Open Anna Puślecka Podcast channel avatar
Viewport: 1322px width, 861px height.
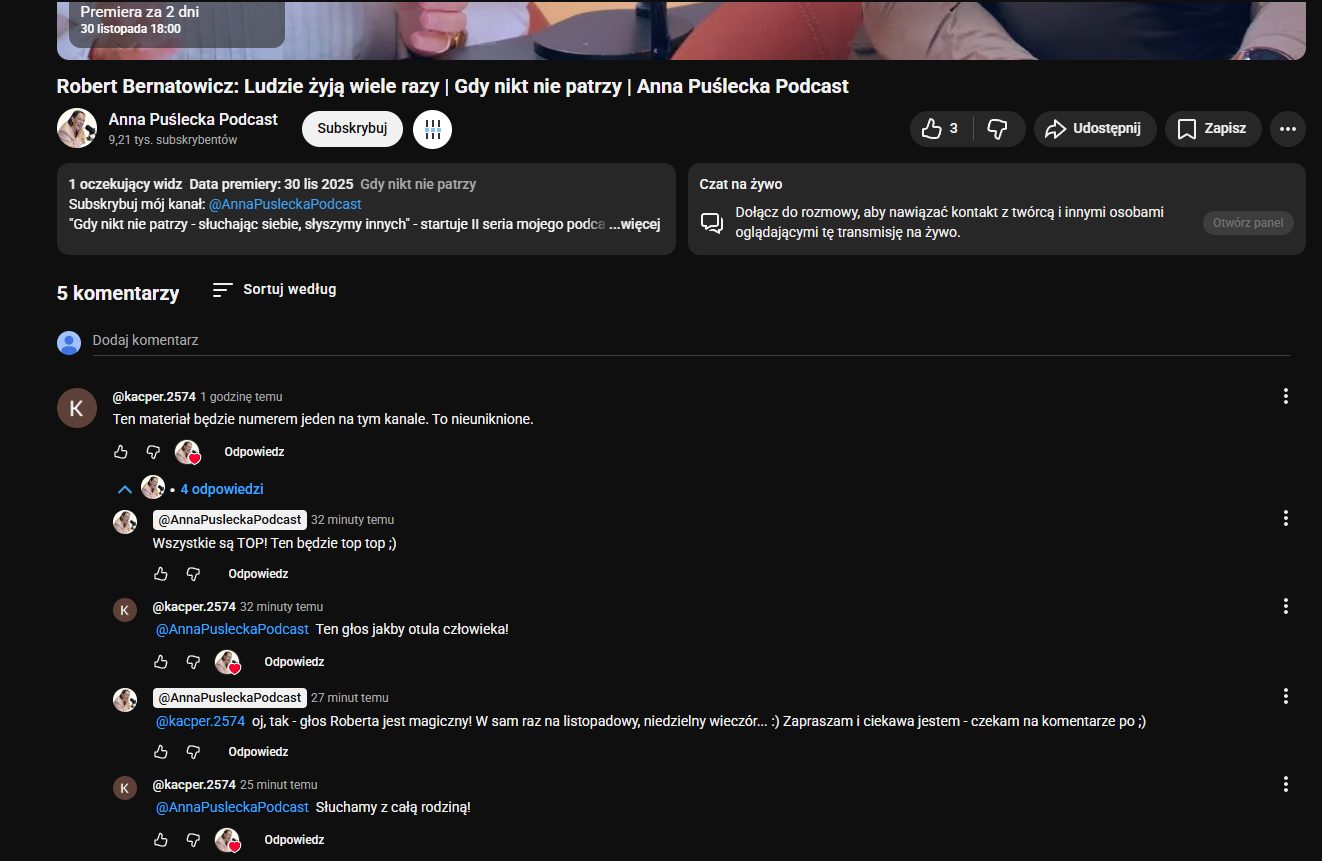coord(77,128)
